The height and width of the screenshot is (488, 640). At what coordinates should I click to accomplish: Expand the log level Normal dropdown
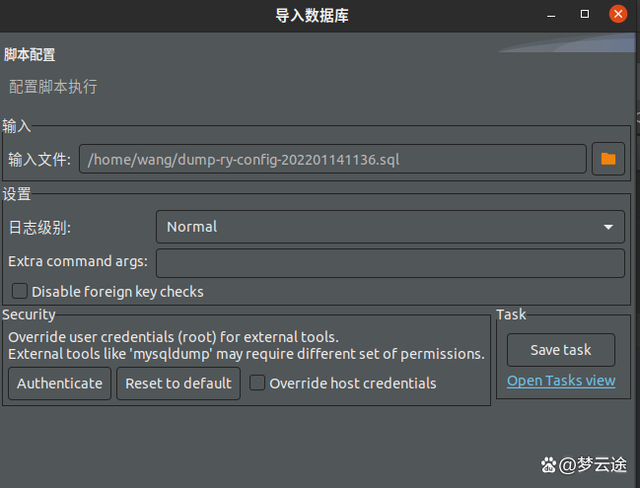click(390, 227)
